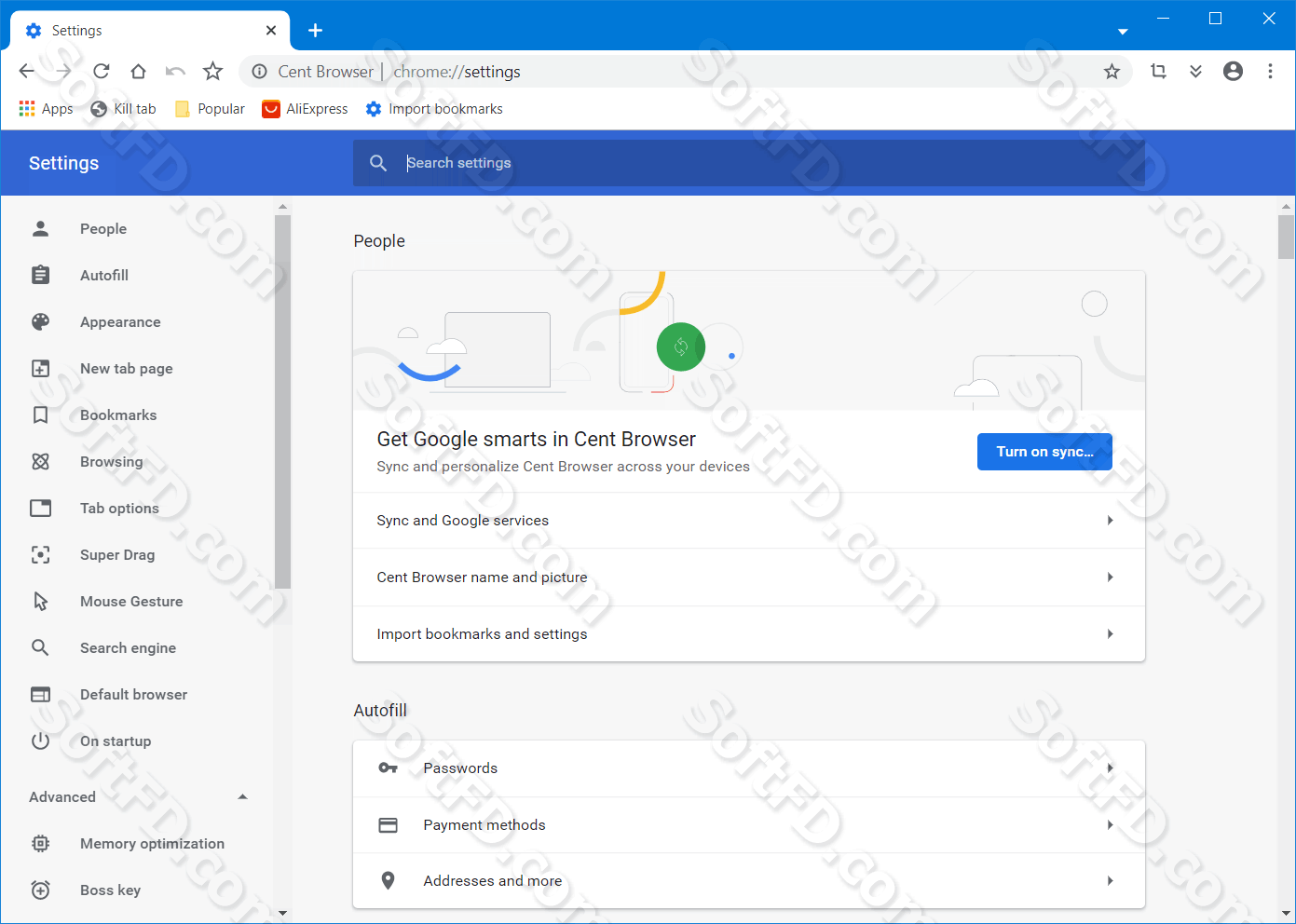Expand the Import bookmarks and settings arrow
Viewport: 1296px width, 924px height.
tap(1110, 634)
